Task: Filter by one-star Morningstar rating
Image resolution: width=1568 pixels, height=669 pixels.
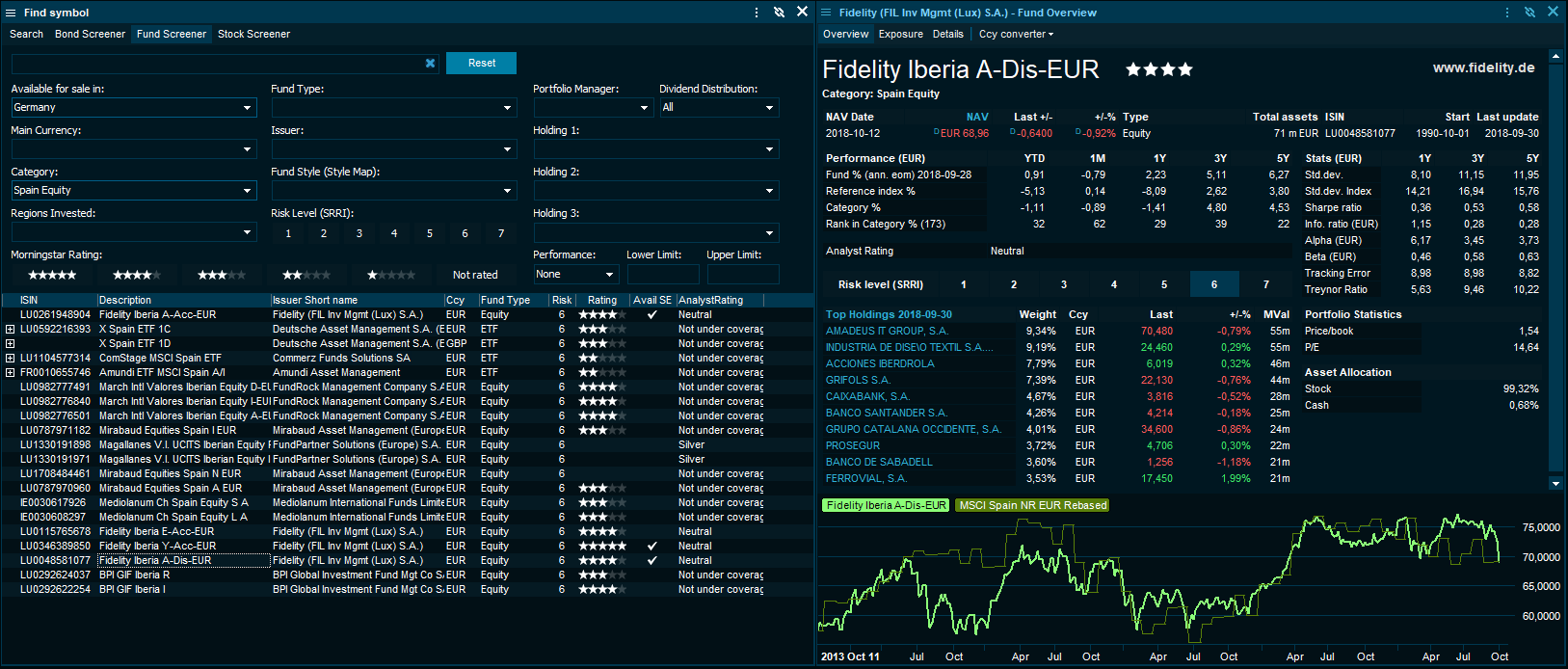Action: [391, 275]
